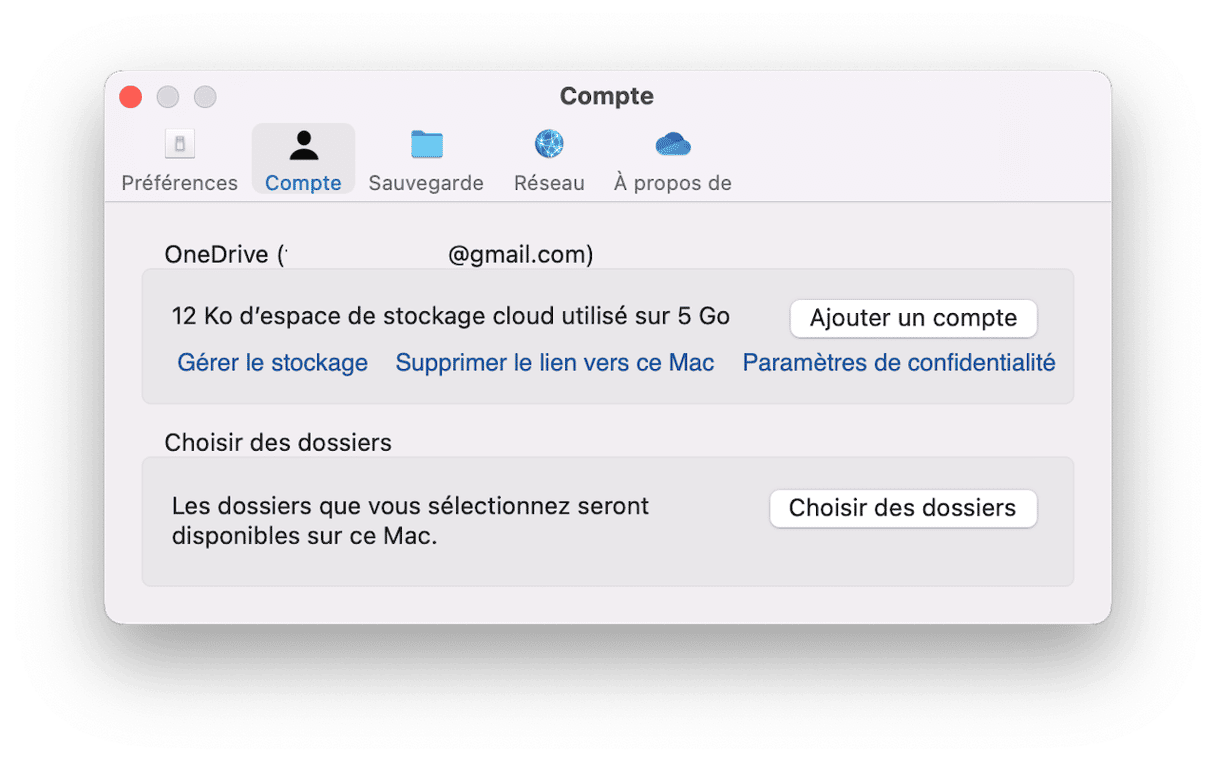Open the OneDrive cloud icon for À propos de
1216x762 pixels.
673,145
